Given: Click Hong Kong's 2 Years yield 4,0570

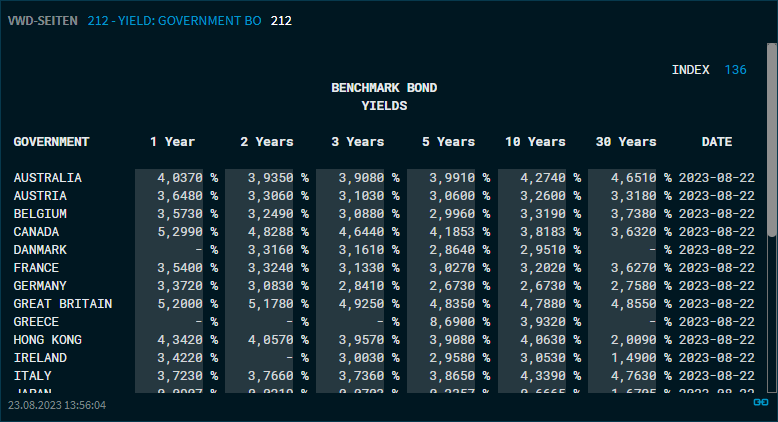Looking at the screenshot, I should [270, 340].
